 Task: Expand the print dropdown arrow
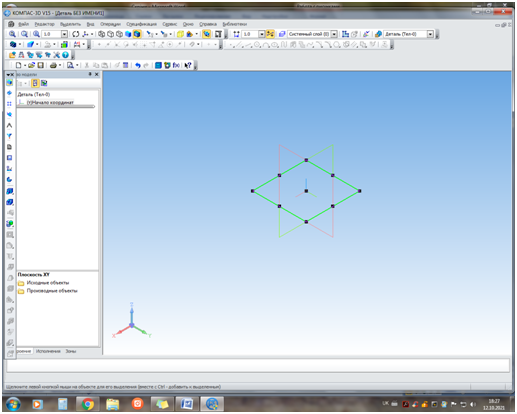pyautogui.click(x=60, y=65)
